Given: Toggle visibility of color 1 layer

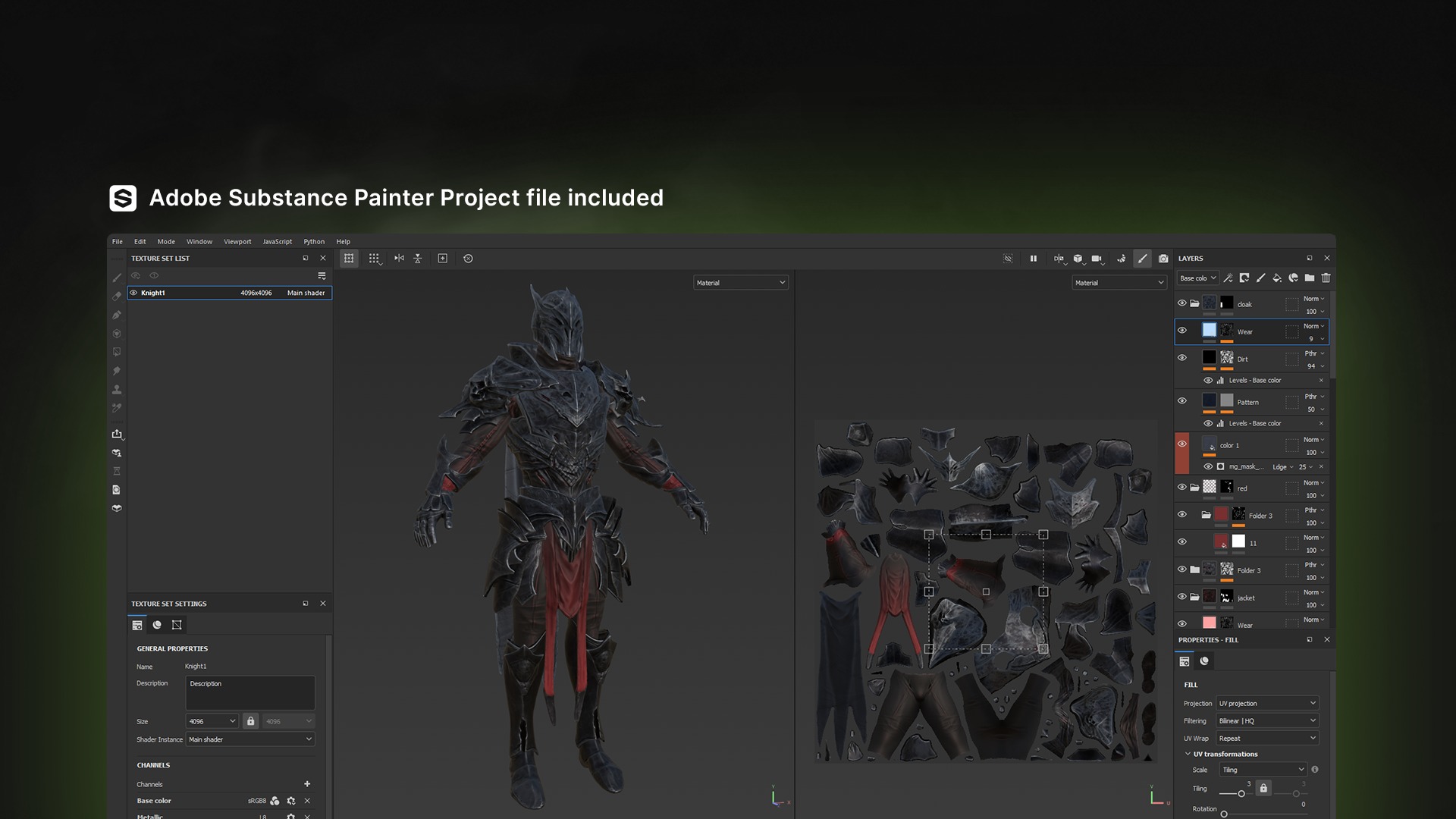Looking at the screenshot, I should (x=1181, y=444).
